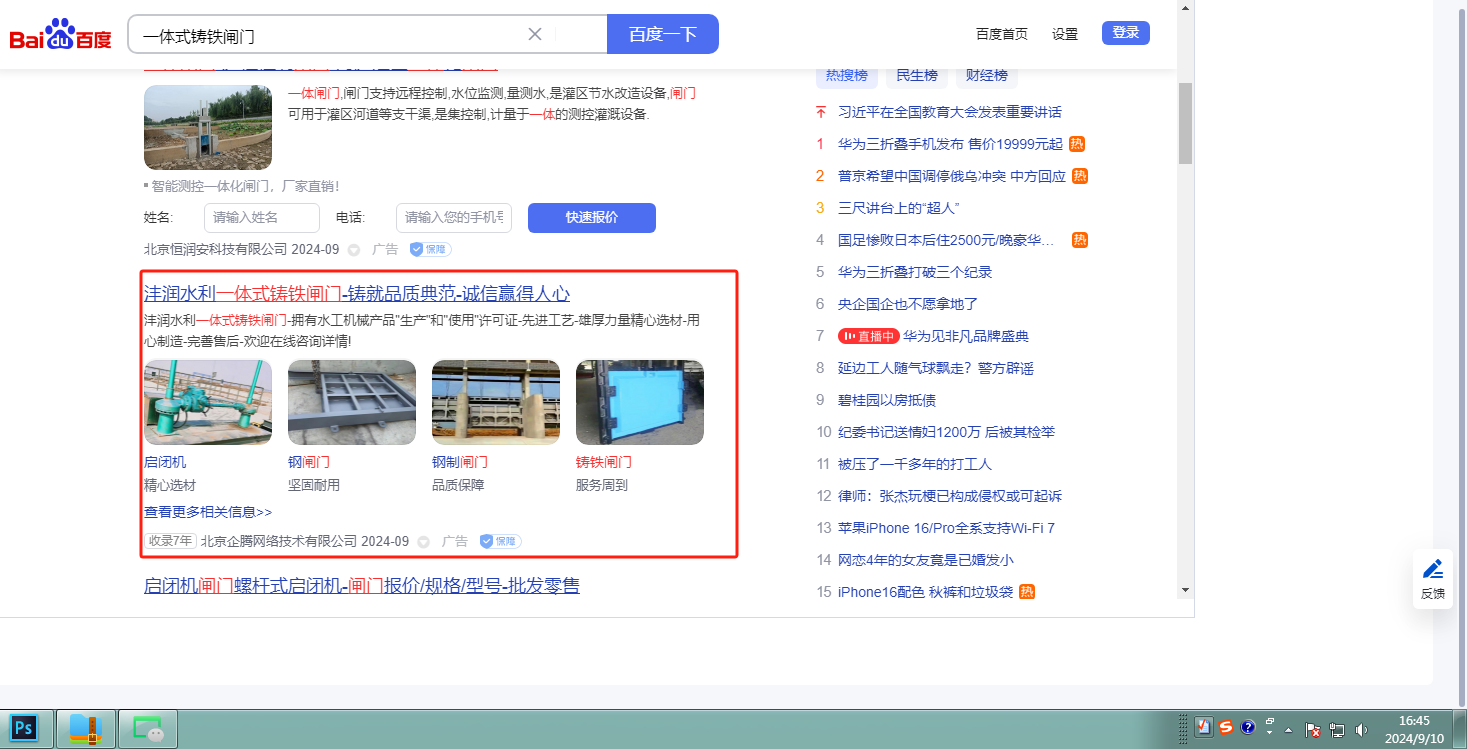1467x749 pixels.
Task: Click the 热 badge next to iPhone16配色
Action: [x=1027, y=592]
